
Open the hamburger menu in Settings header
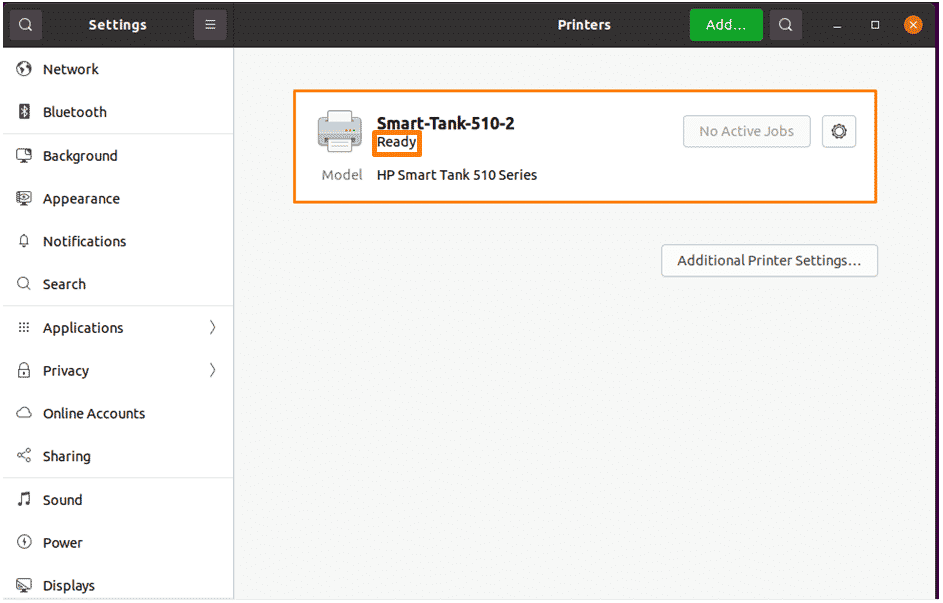pyautogui.click(x=210, y=25)
